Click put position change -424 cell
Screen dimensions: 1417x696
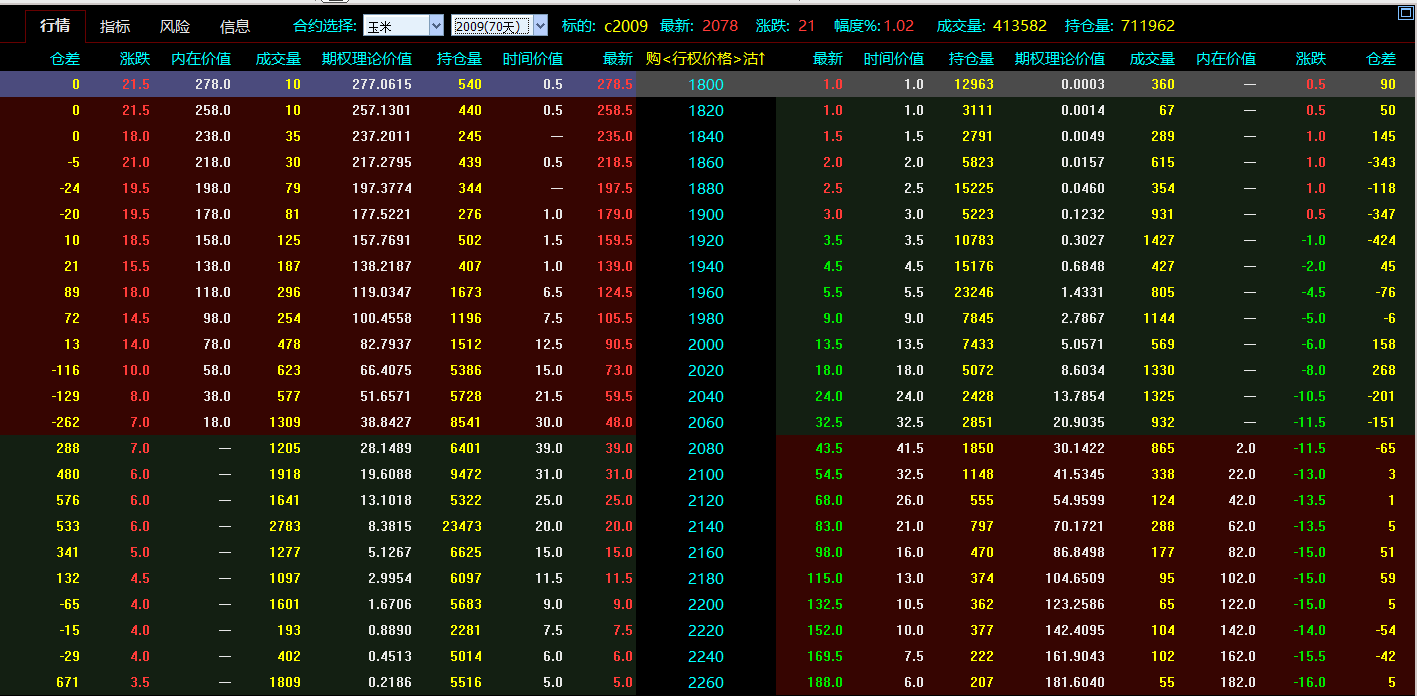tap(1381, 240)
